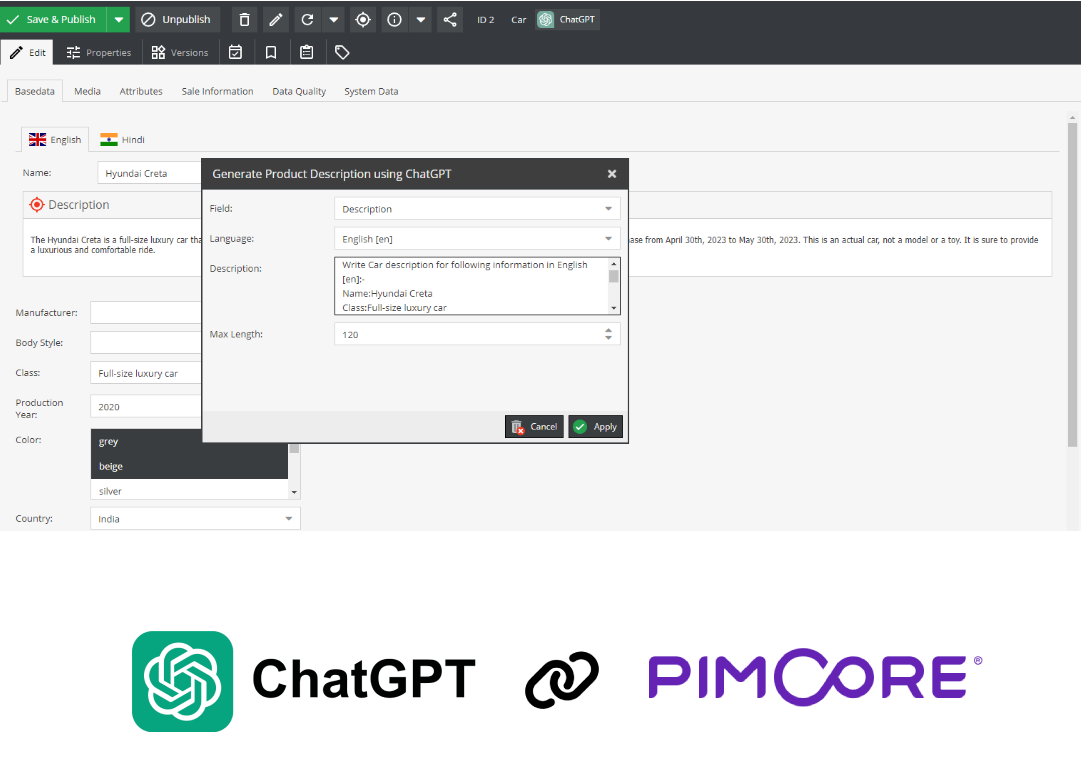1081x766 pixels.
Task: Select the English language tab
Action: (x=55, y=139)
